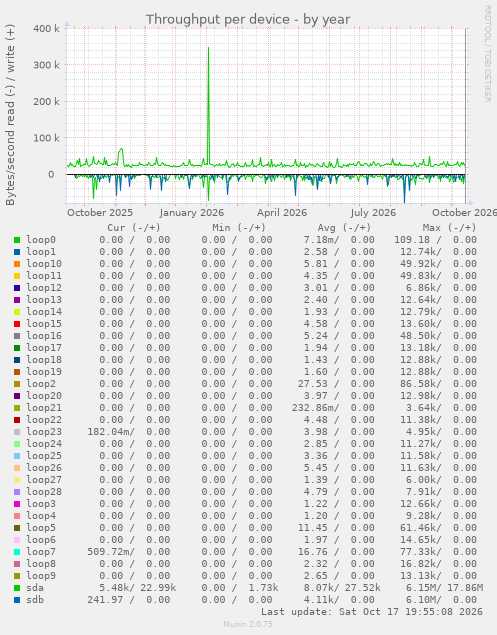Click the loop2 legend label

click(41, 384)
